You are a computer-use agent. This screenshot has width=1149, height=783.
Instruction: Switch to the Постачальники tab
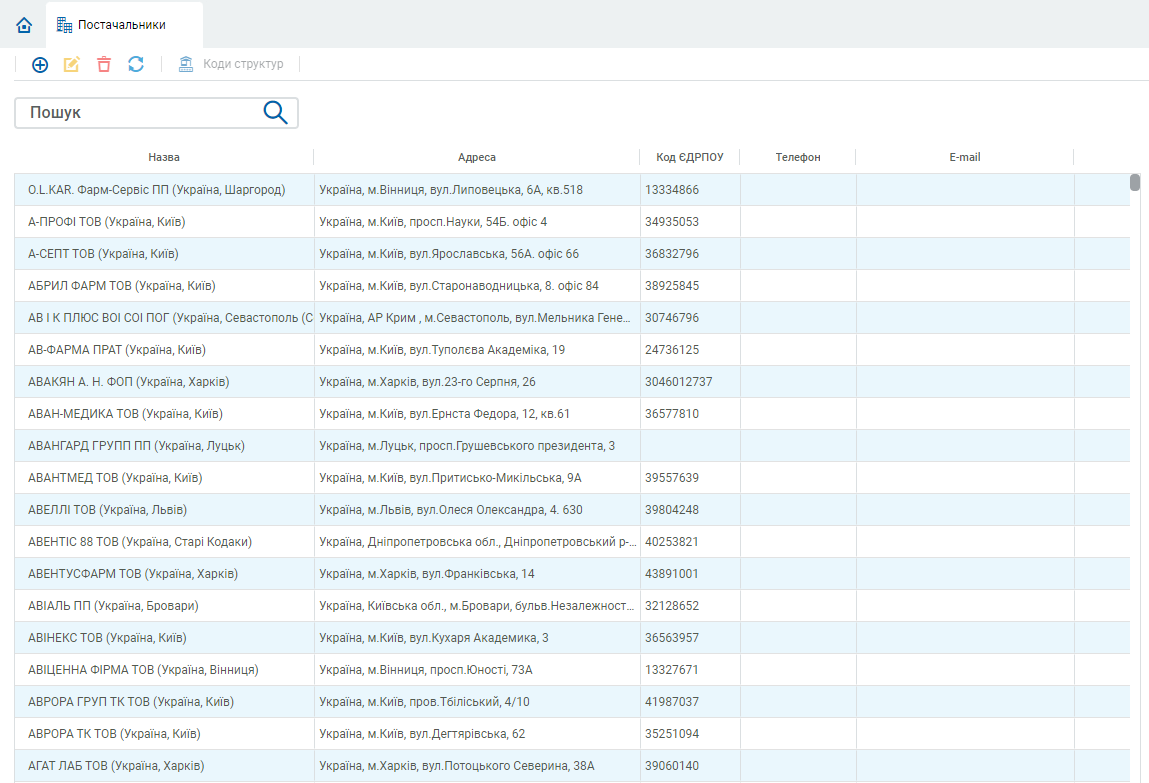coord(124,25)
